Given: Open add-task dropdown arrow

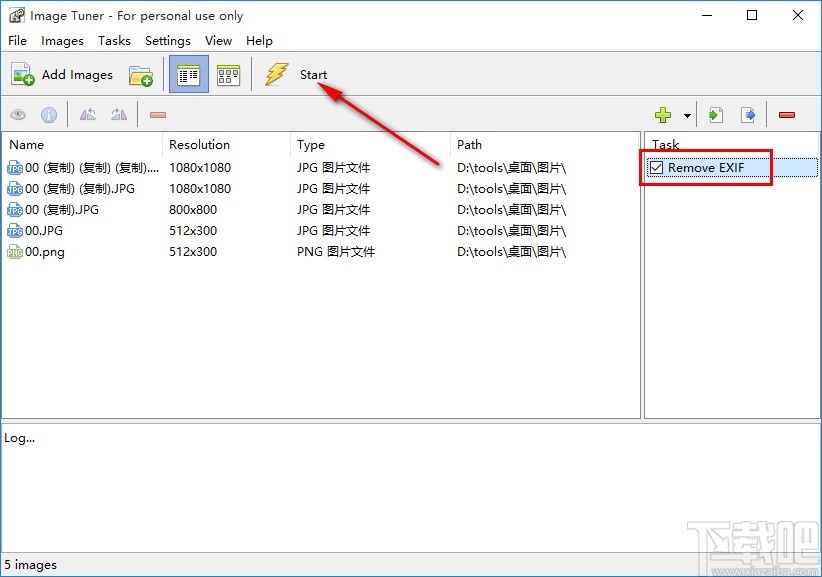Looking at the screenshot, I should click(687, 115).
